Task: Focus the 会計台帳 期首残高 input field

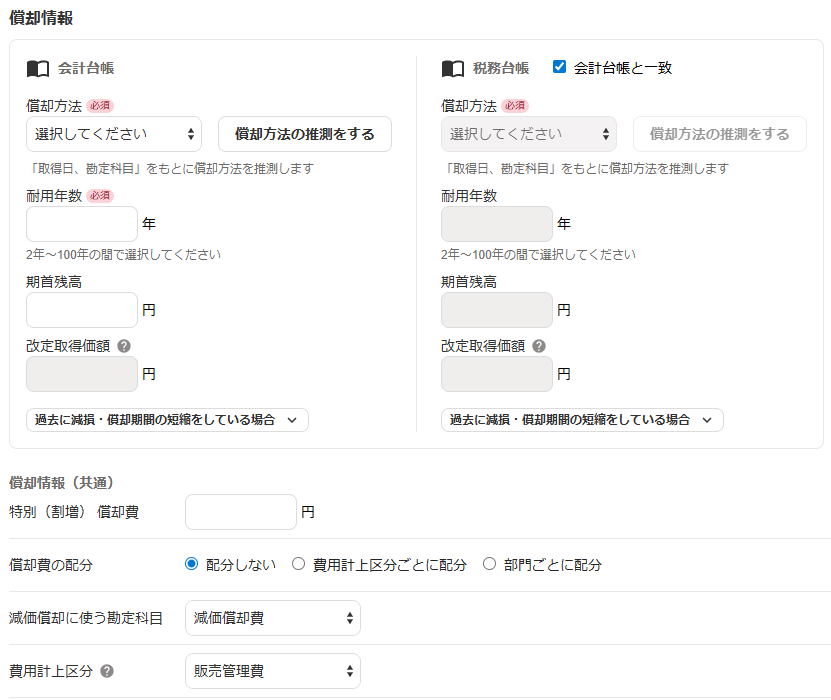Action: pyautogui.click(x=82, y=310)
